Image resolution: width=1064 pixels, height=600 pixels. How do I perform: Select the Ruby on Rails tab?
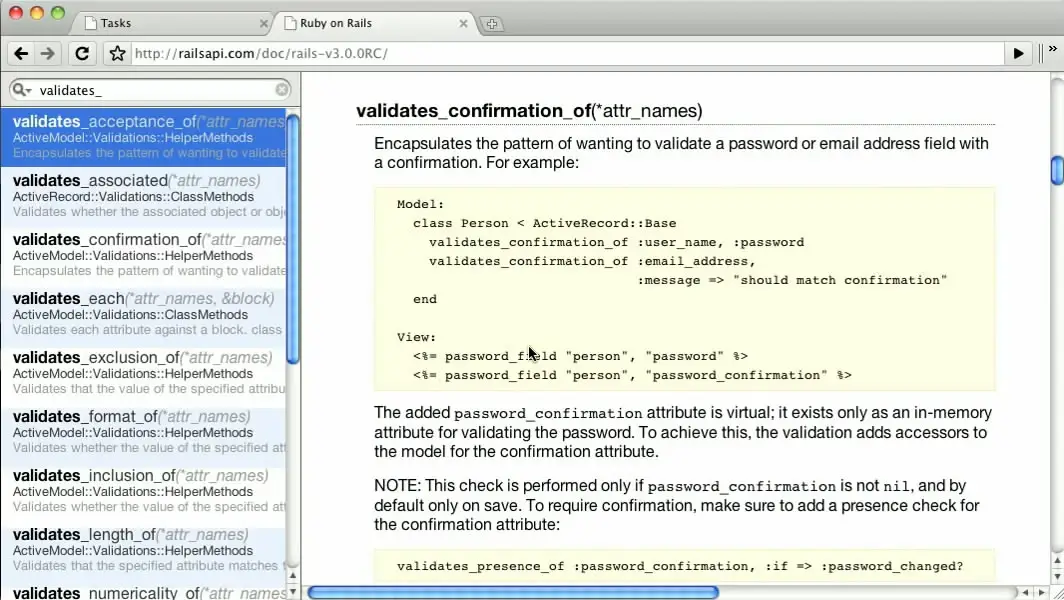click(375, 23)
